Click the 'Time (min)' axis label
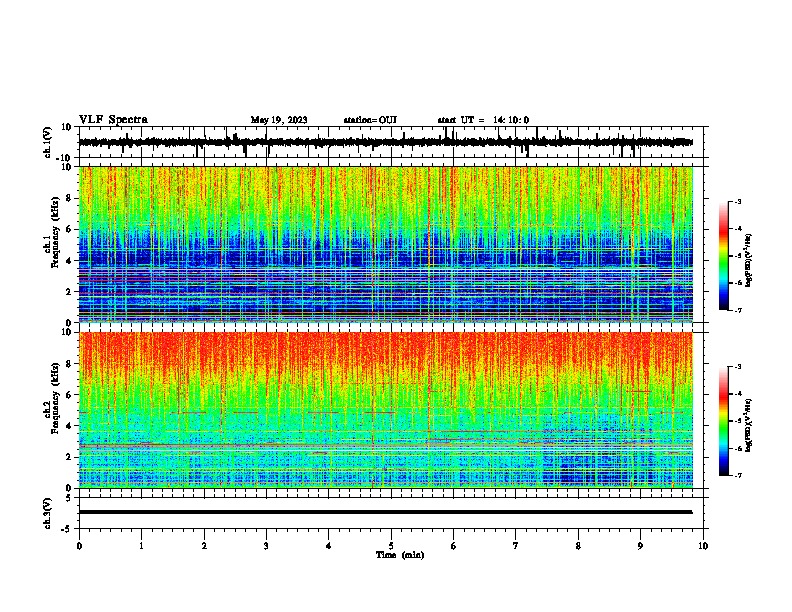The image size is (792, 612). point(400,555)
